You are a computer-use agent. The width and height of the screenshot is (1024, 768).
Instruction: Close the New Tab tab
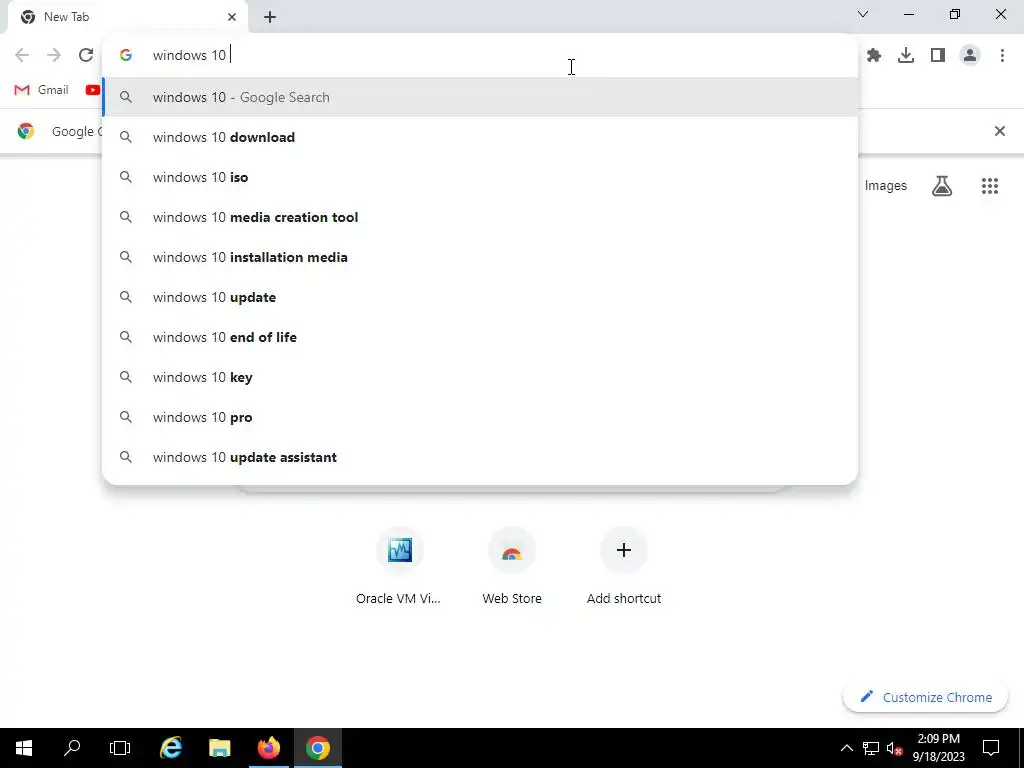point(232,17)
